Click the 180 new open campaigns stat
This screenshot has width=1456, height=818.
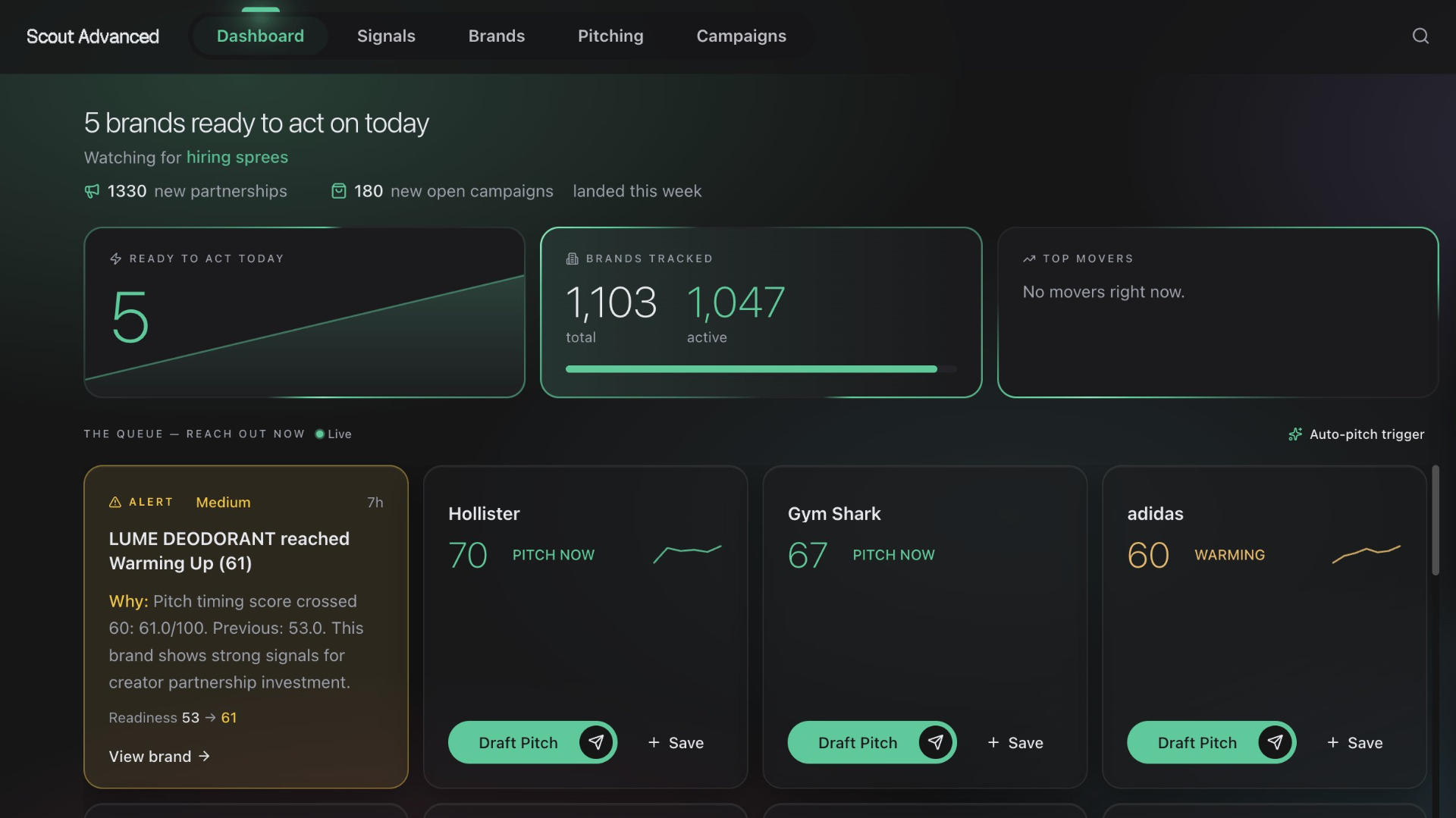[443, 191]
